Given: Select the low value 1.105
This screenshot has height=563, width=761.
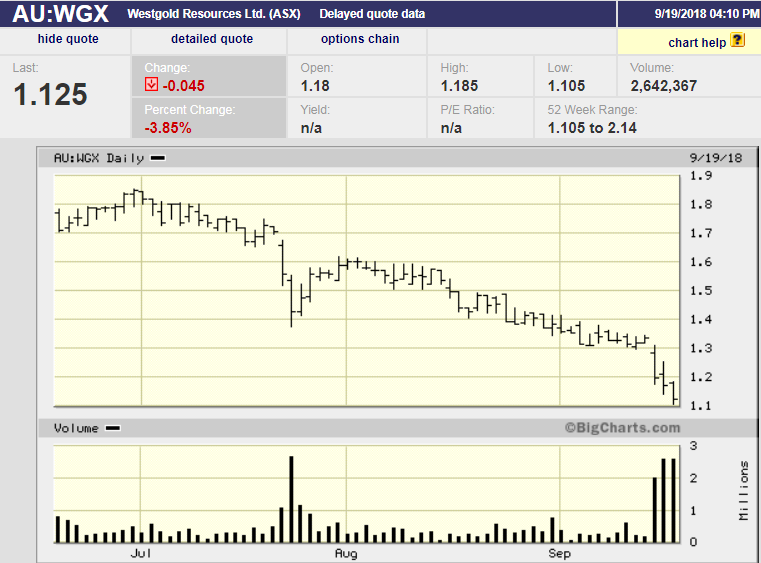Looking at the screenshot, I should 566,86.
